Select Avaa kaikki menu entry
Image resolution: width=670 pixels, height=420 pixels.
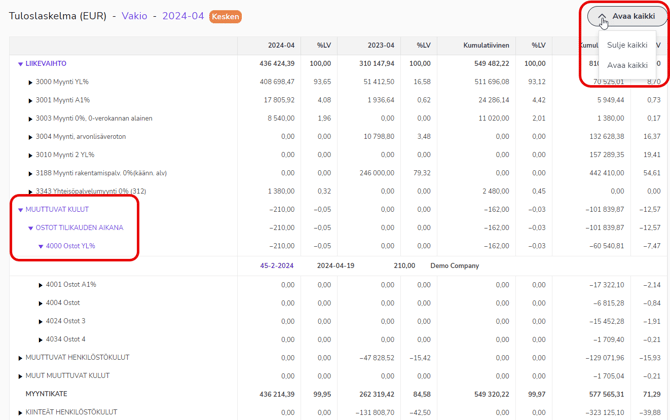tap(627, 65)
